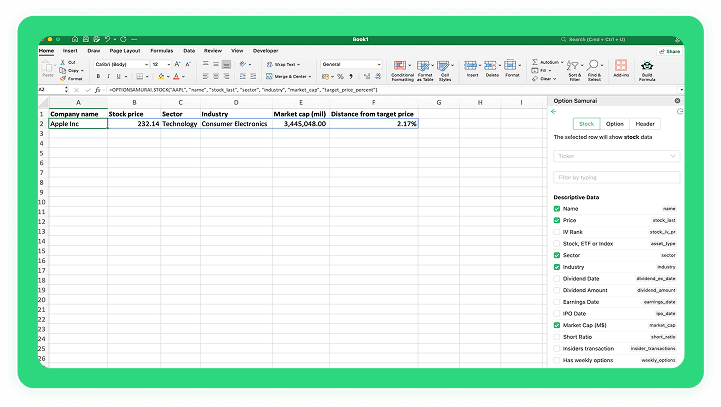The image size is (721, 407).
Task: Click the Comma style icon
Action: tap(351, 76)
